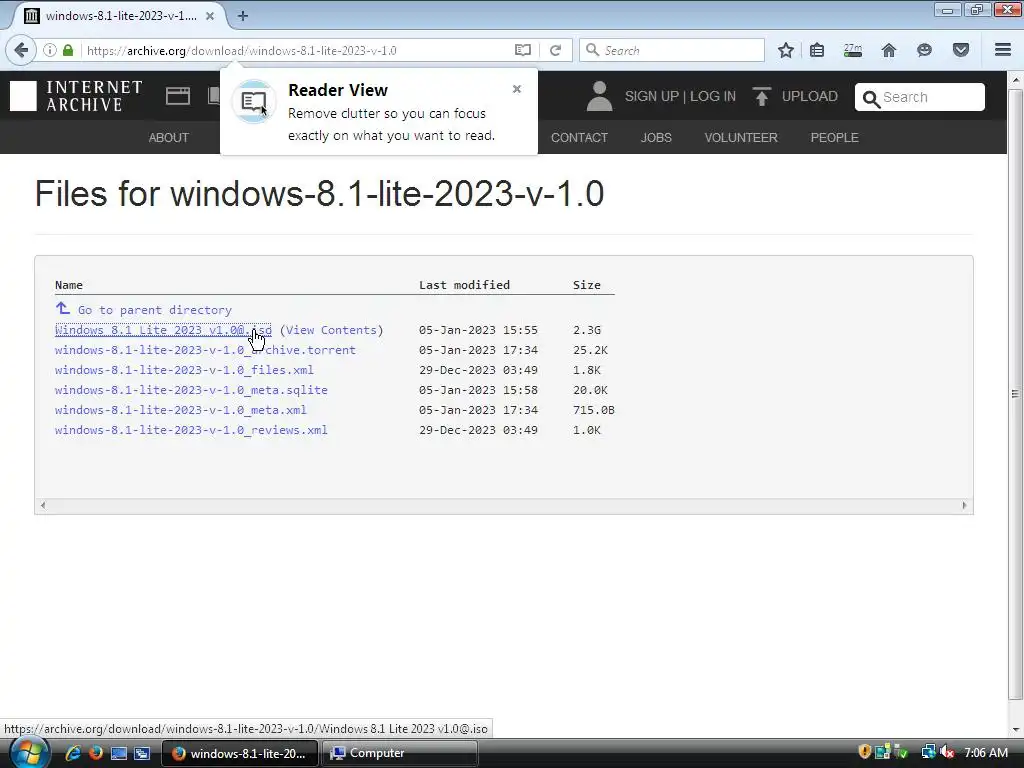Open the _meta.xml file link
The width and height of the screenshot is (1024, 768).
click(x=181, y=410)
